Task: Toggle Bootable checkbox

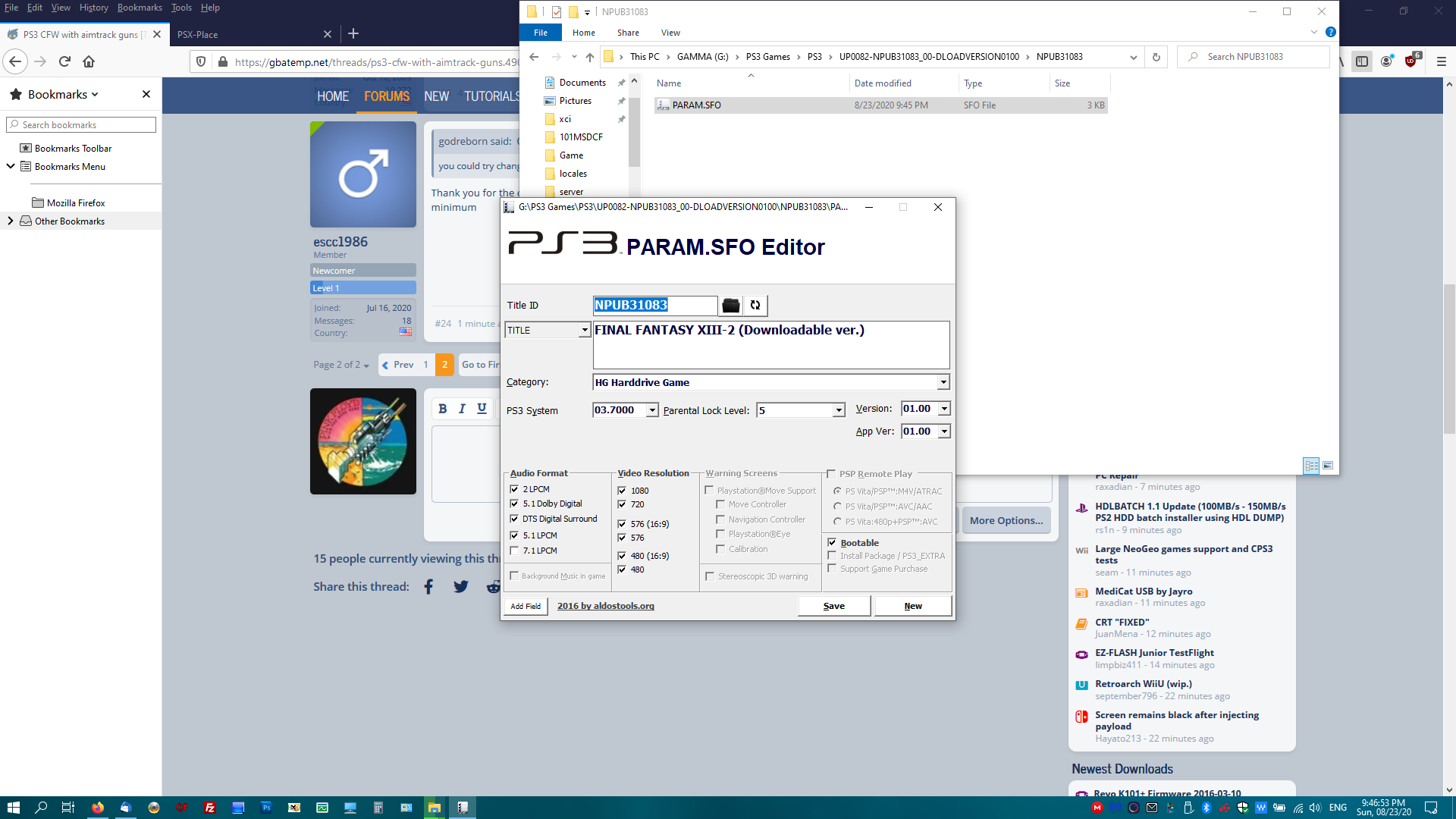Action: pyautogui.click(x=832, y=542)
